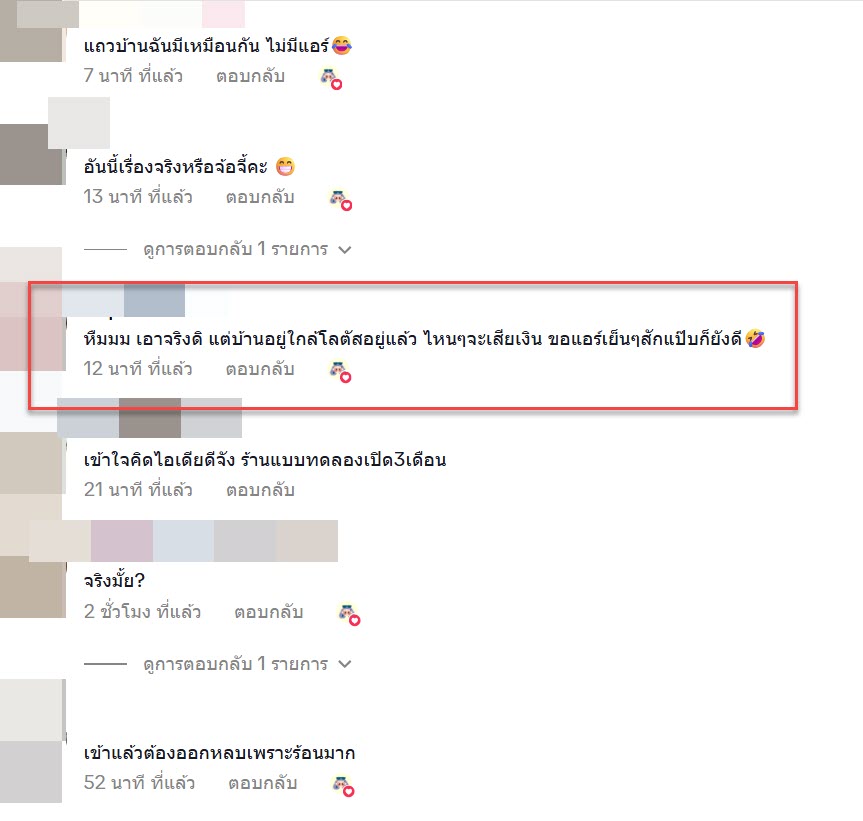Open profile picture of first commenter
The height and width of the screenshot is (821, 863).
[32, 31]
